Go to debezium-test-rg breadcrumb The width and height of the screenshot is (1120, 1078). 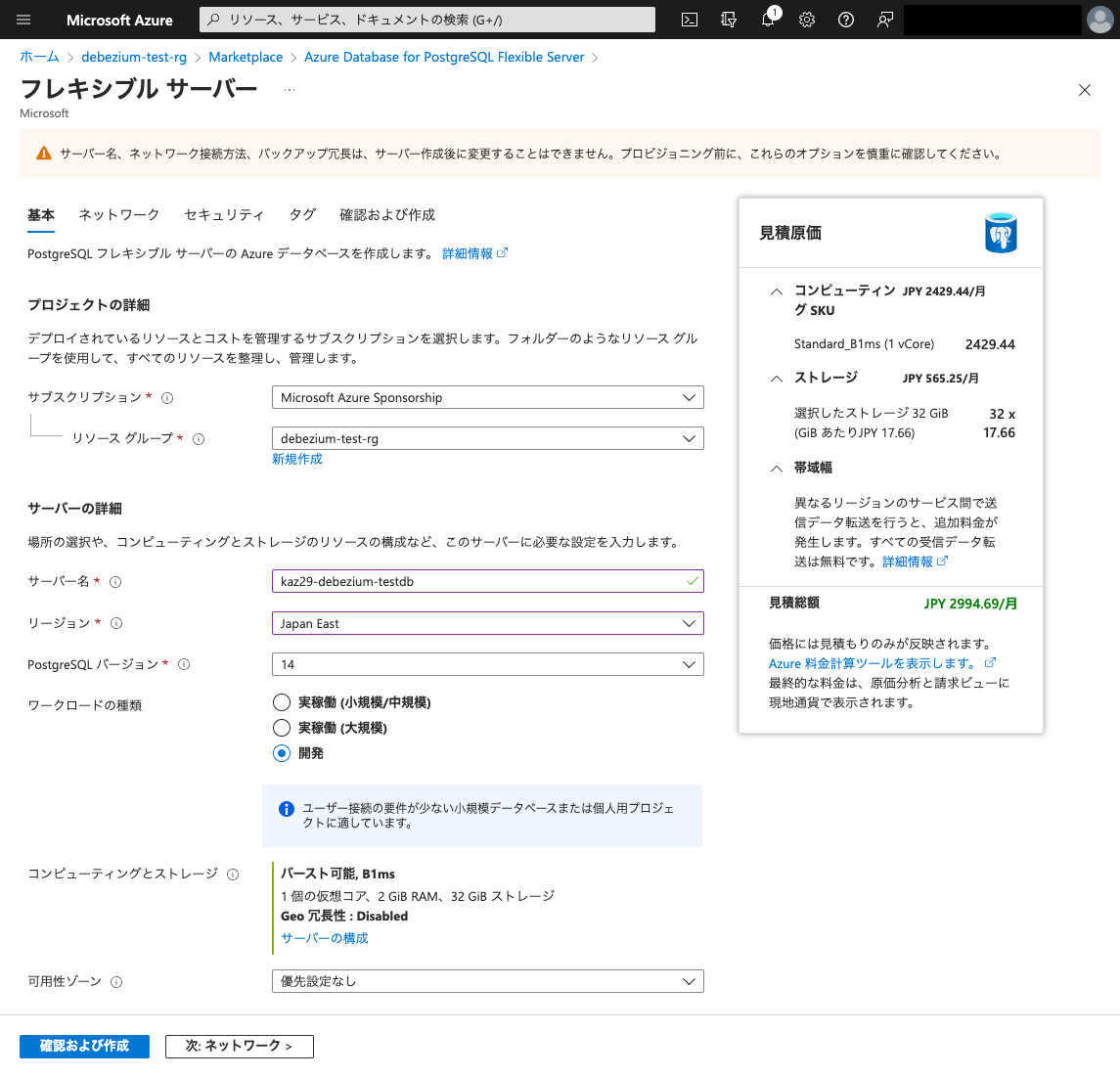pyautogui.click(x=134, y=57)
